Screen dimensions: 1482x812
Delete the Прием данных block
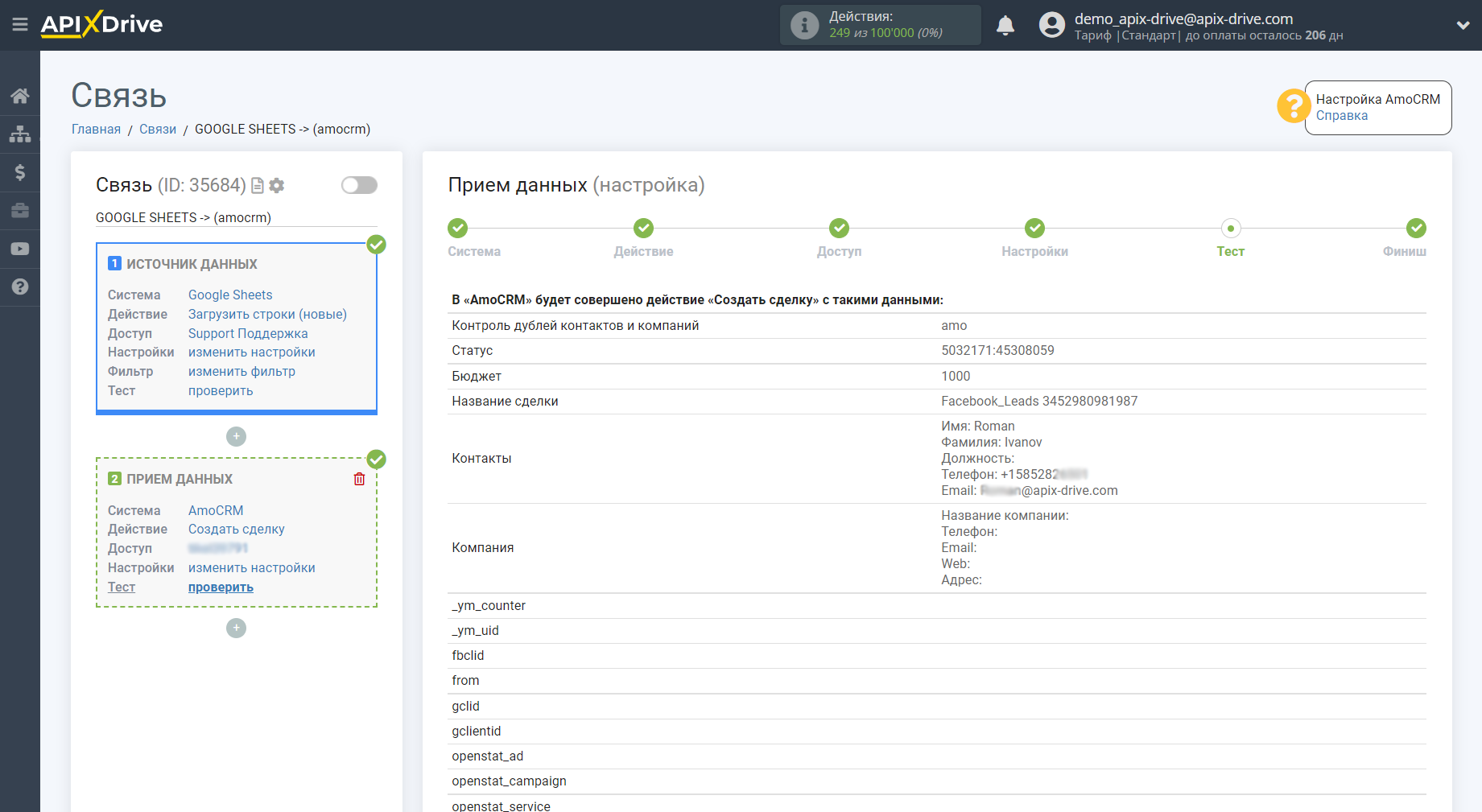(x=359, y=479)
